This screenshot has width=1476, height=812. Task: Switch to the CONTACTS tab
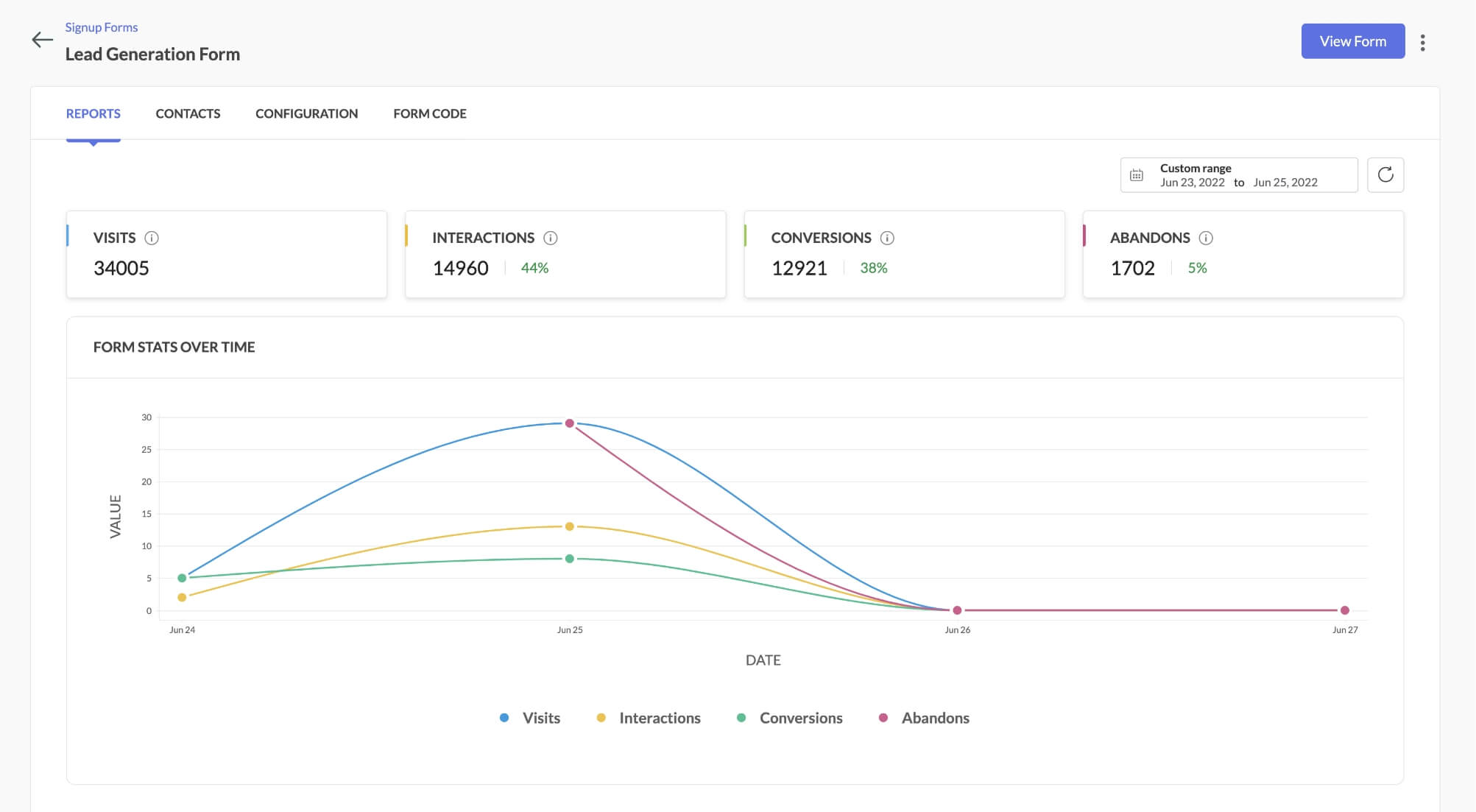(x=188, y=113)
